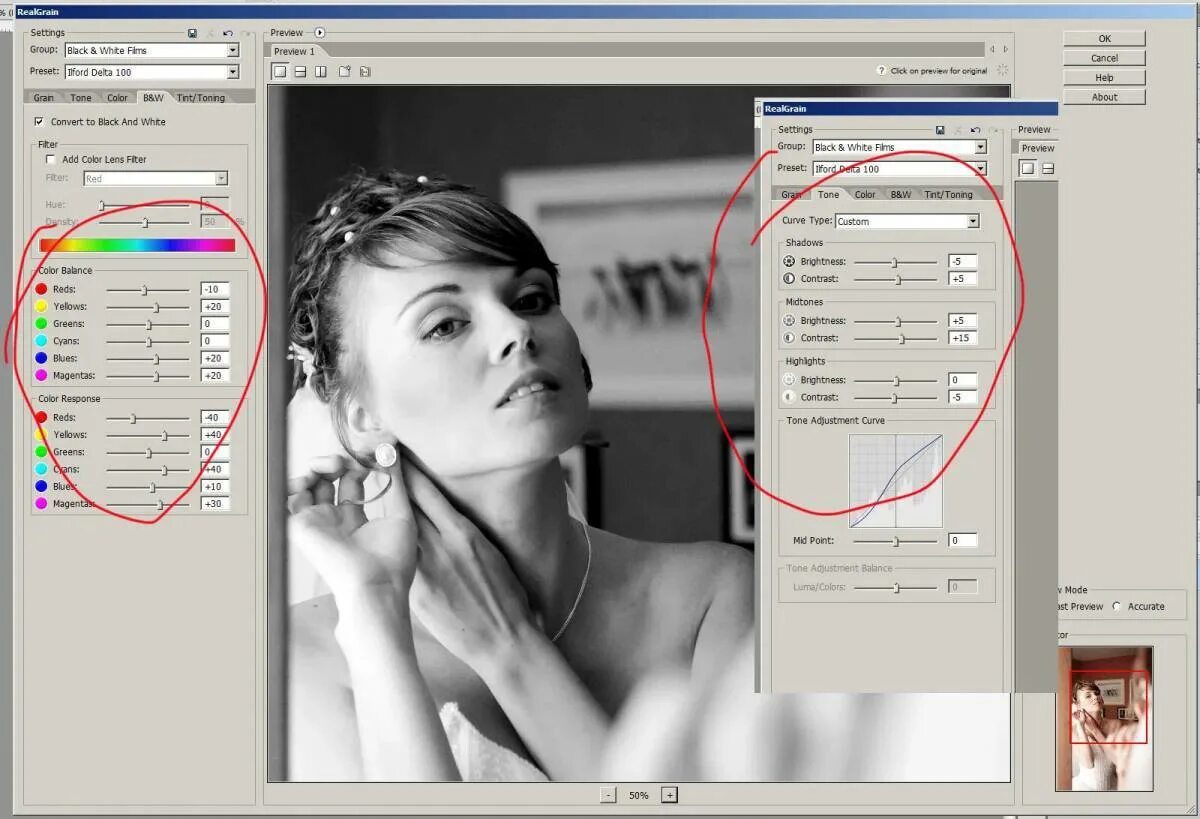Select the Preview 1 tab
Viewport: 1200px width, 819px height.
tap(295, 51)
